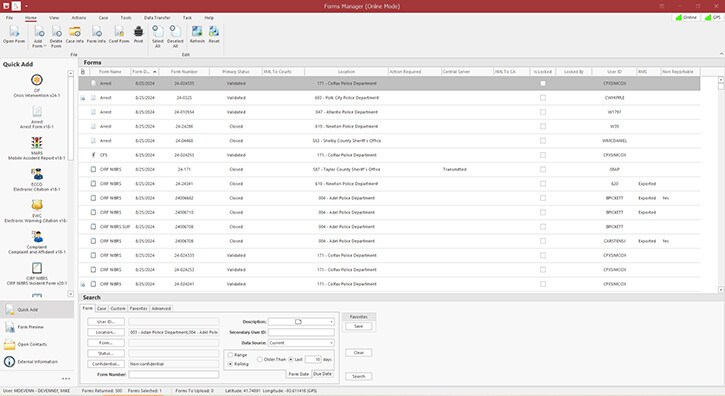Expand navigation pane overflow dots
The width and height of the screenshot is (725, 396).
click(66, 378)
